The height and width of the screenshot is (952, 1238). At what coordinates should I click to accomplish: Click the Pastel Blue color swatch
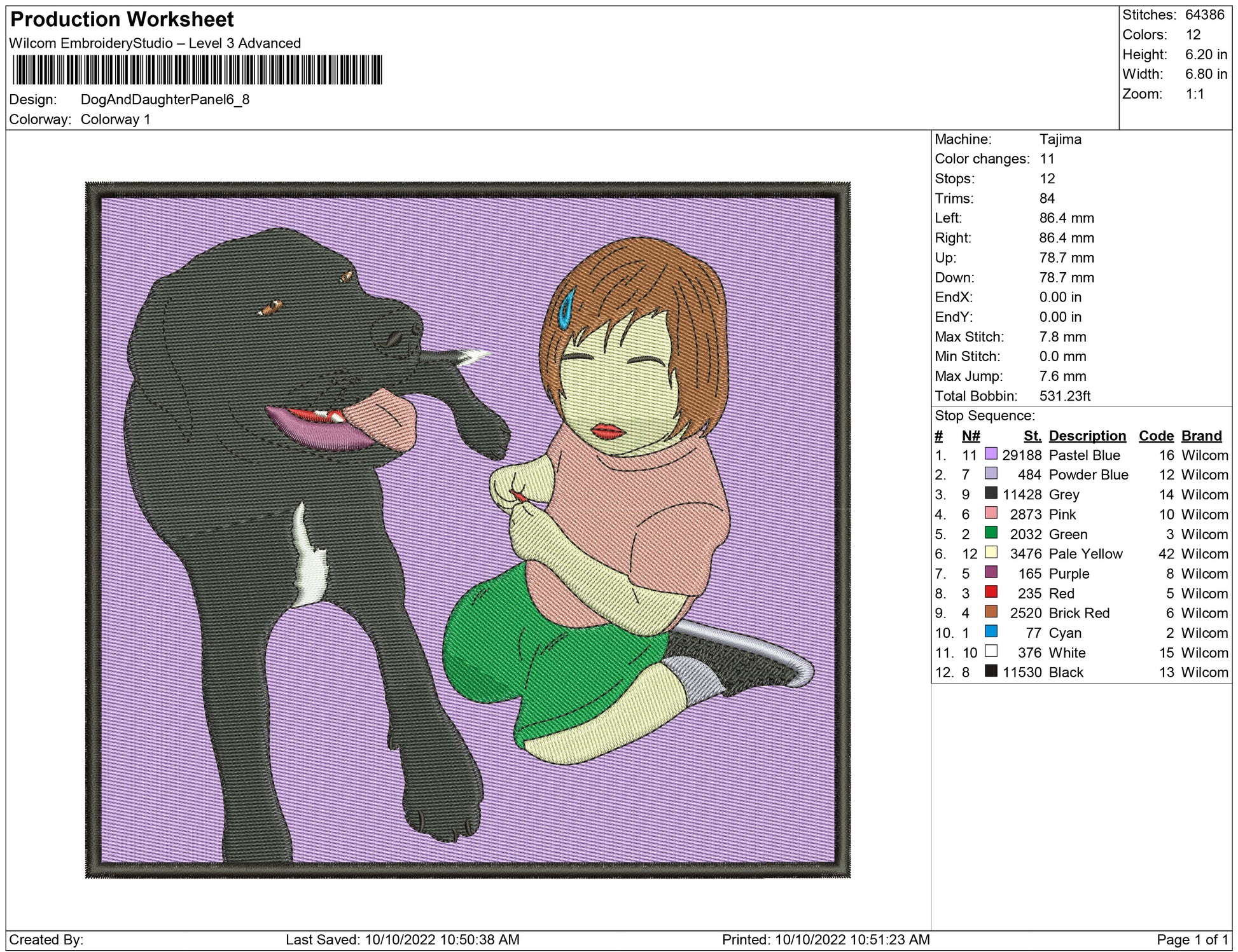[991, 453]
